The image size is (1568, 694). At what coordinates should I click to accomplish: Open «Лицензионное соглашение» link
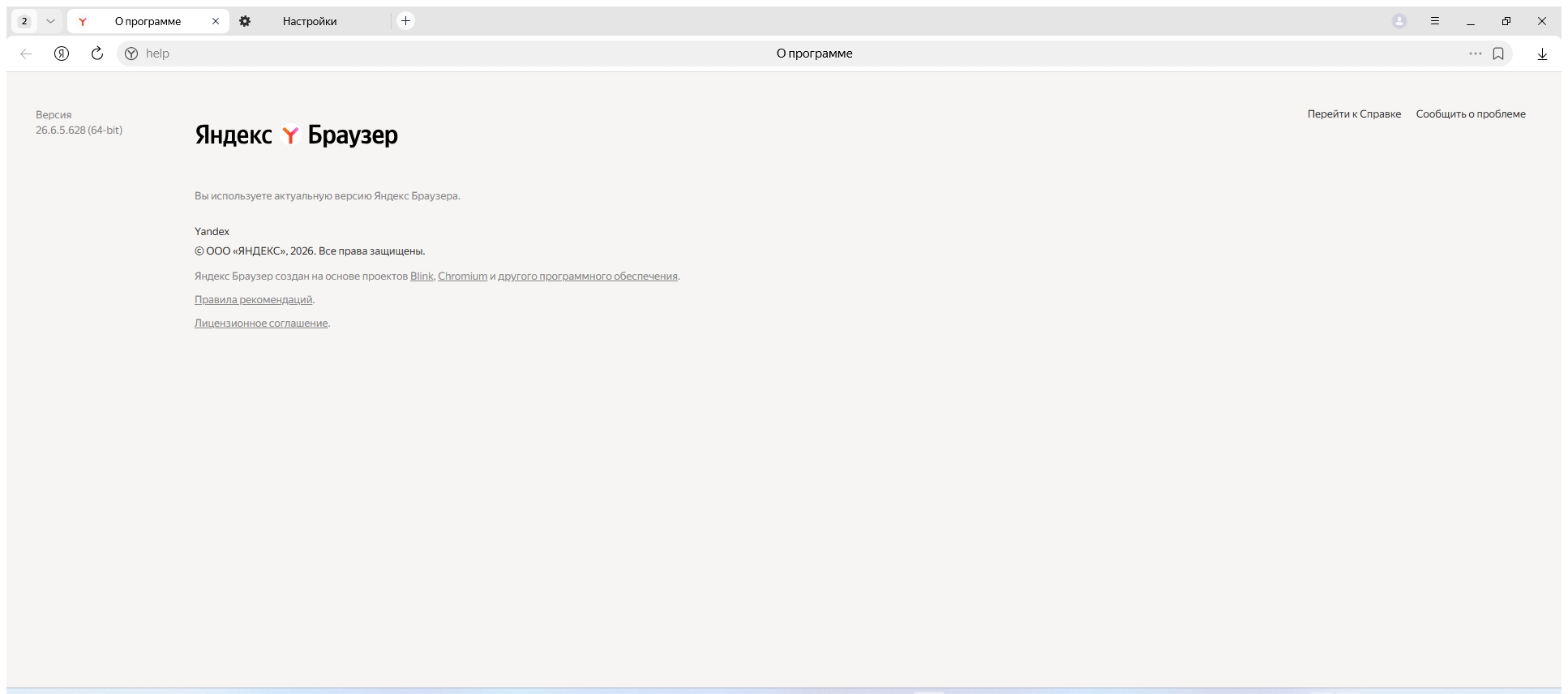(261, 323)
